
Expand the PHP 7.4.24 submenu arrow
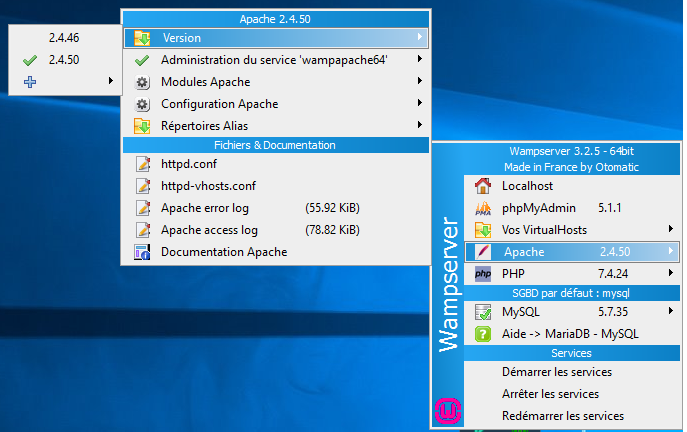click(671, 273)
